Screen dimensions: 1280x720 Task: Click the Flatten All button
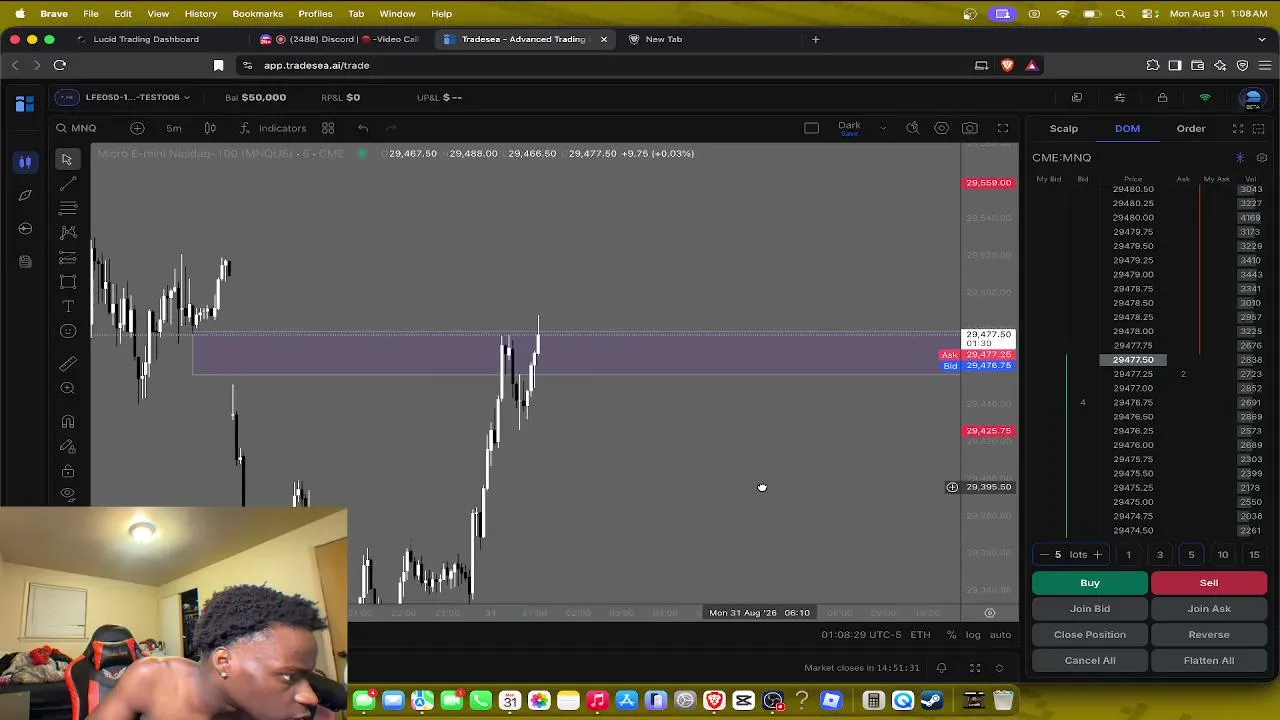(1209, 661)
